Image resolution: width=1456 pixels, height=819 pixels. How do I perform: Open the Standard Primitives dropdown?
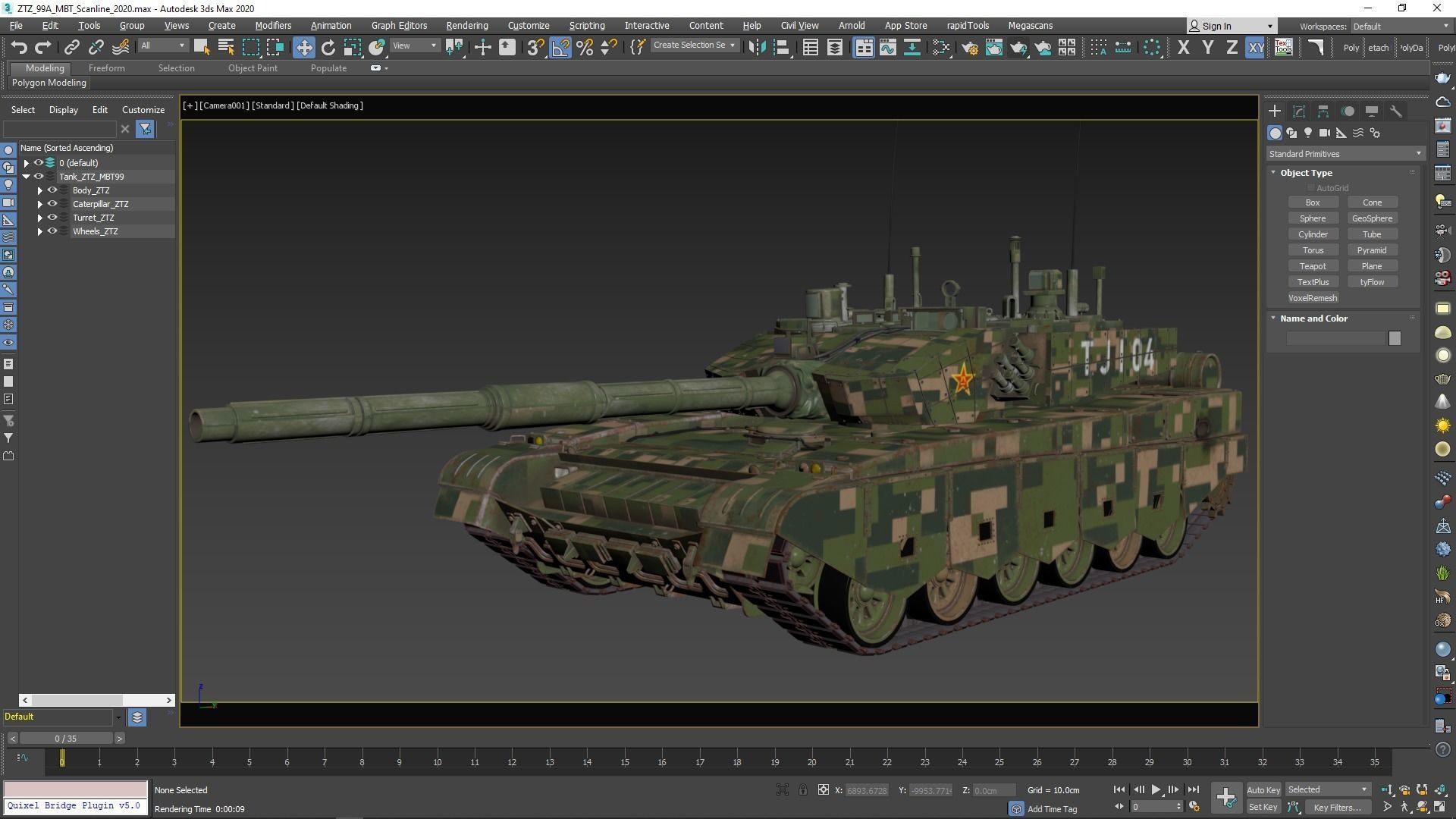point(1345,154)
